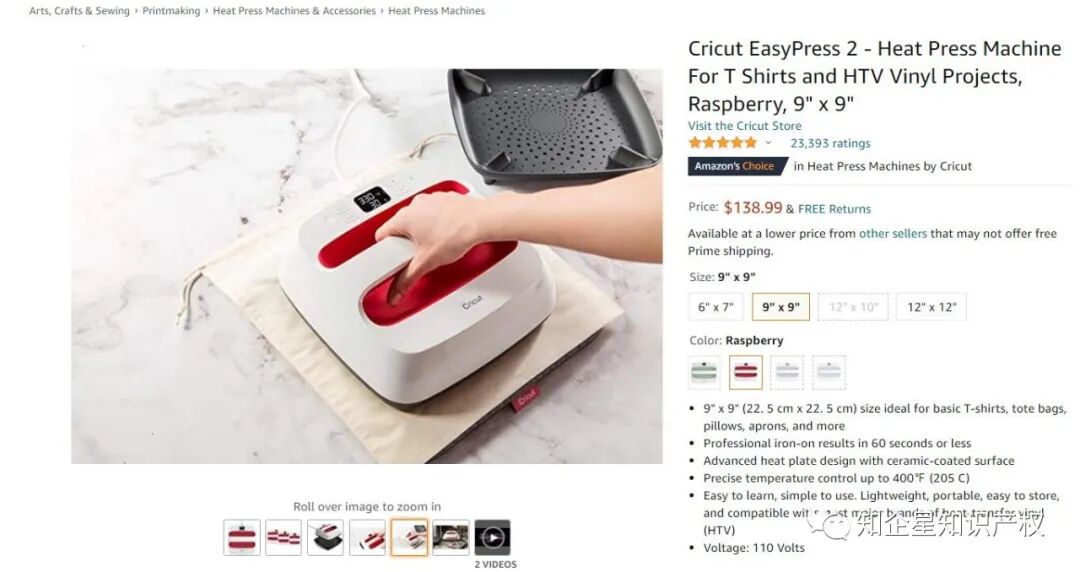Select the second thumbnail showing multiple presses
This screenshot has height=572, width=1080.
[284, 538]
